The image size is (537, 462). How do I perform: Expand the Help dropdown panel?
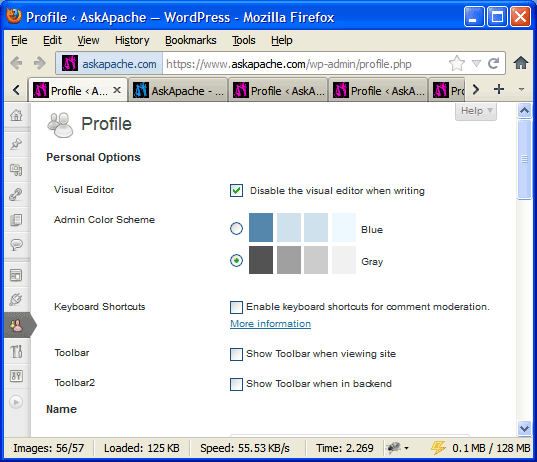(x=476, y=111)
